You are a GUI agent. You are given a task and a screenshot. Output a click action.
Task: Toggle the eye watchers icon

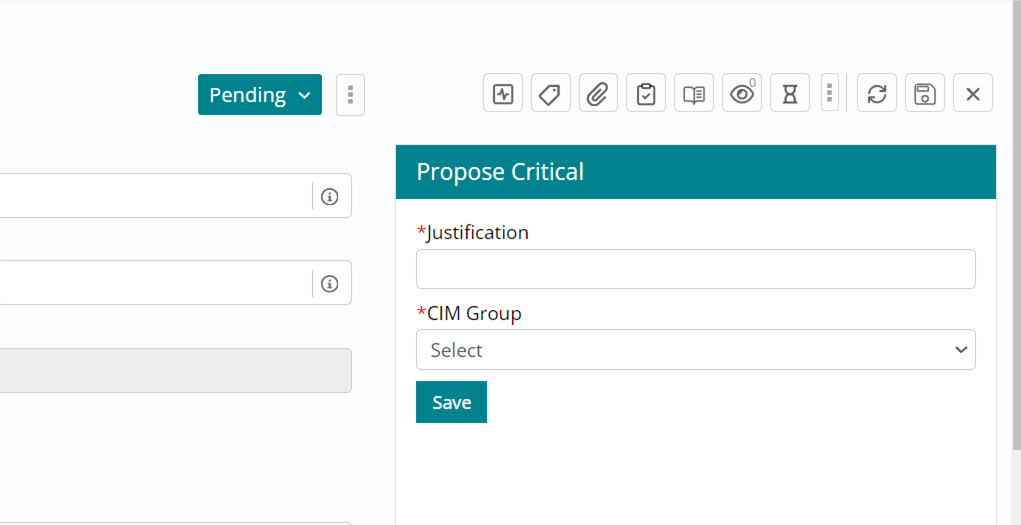click(742, 94)
